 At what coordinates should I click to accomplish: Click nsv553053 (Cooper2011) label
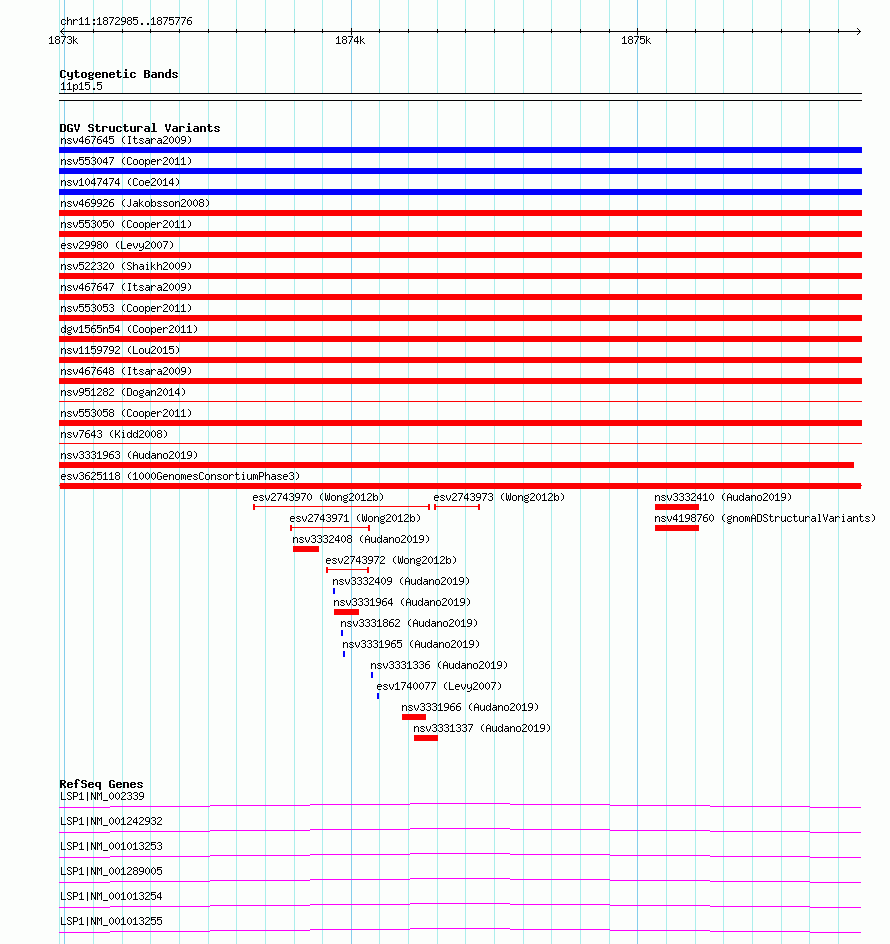point(126,308)
